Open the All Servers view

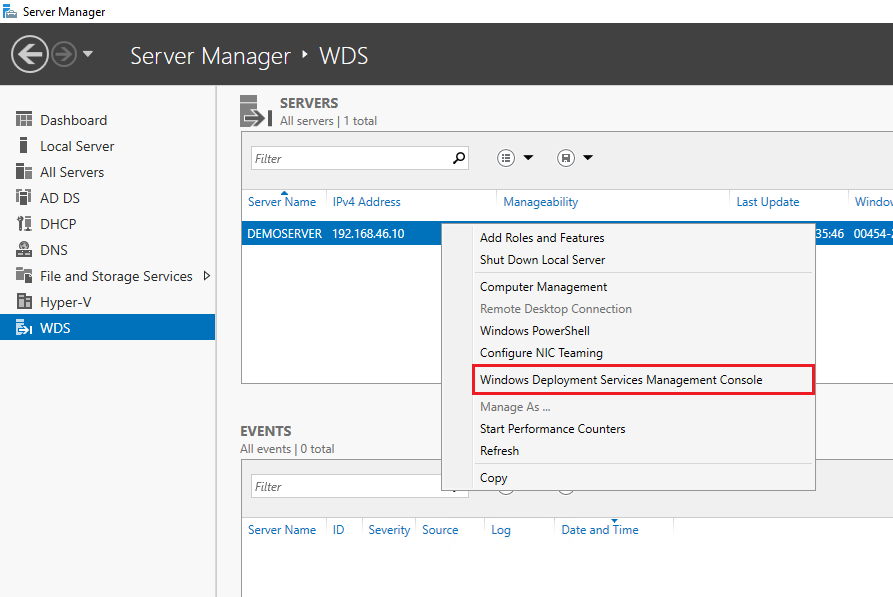tap(70, 171)
